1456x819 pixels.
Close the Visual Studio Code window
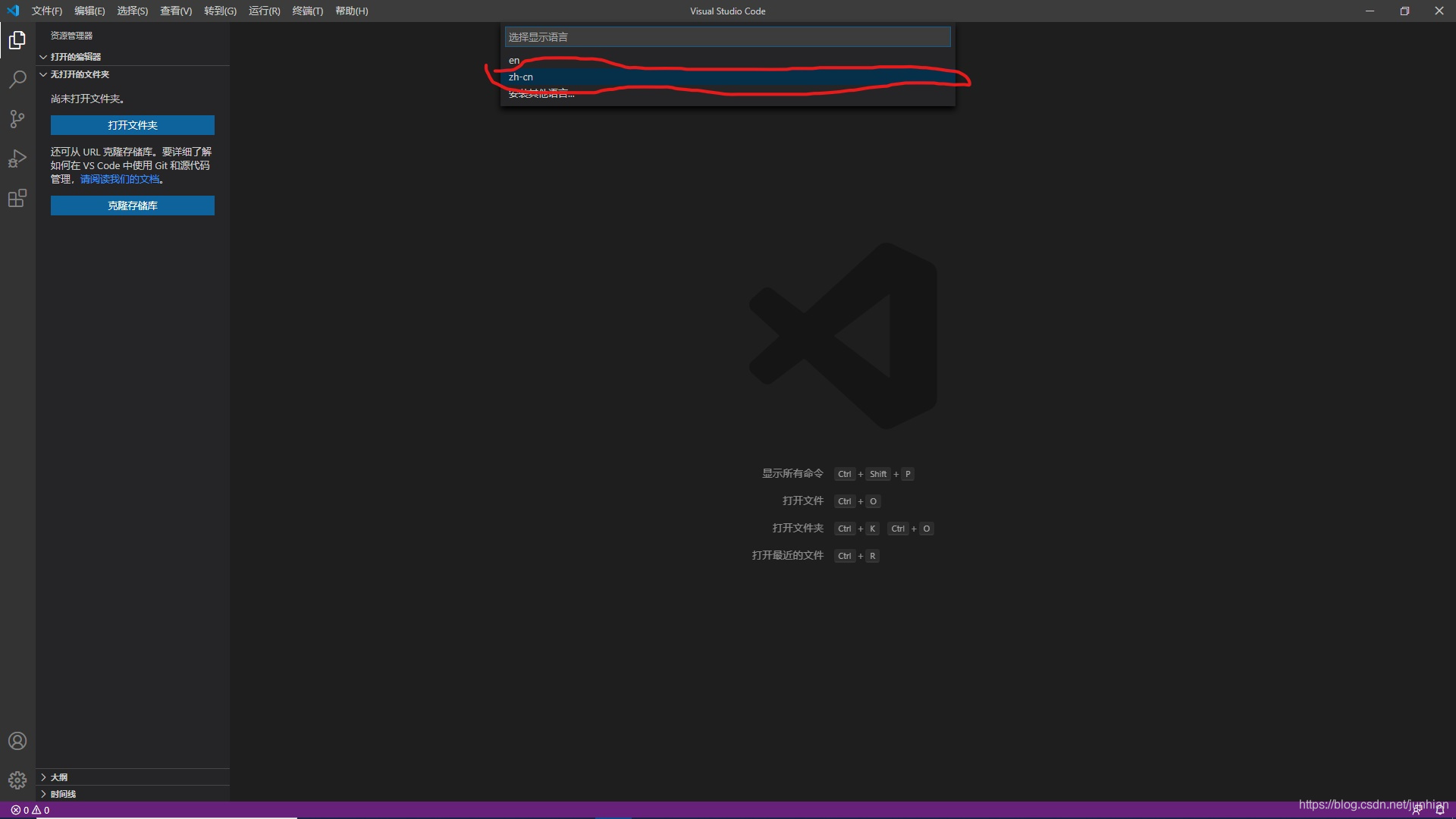click(x=1439, y=11)
